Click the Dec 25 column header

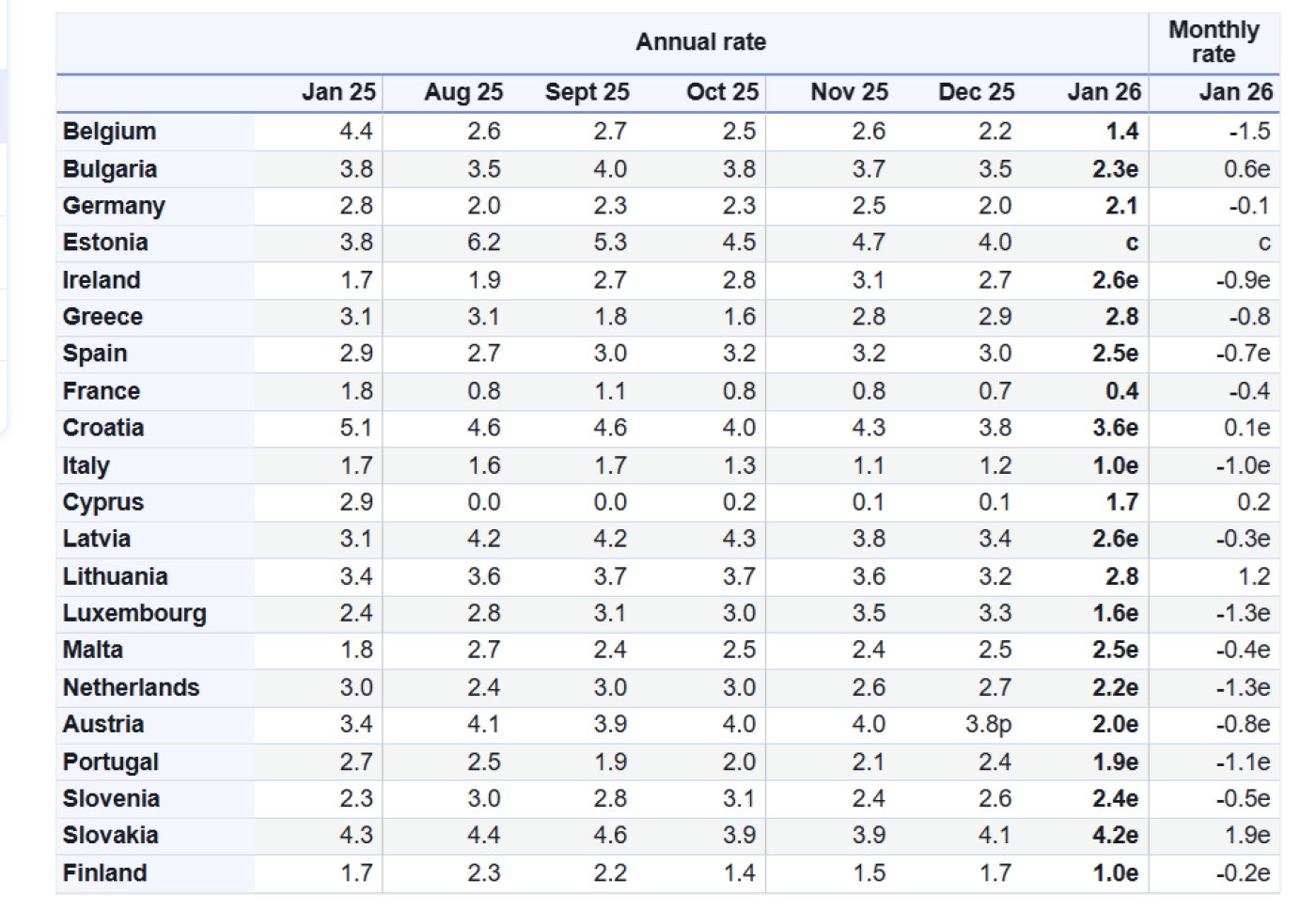pos(976,92)
